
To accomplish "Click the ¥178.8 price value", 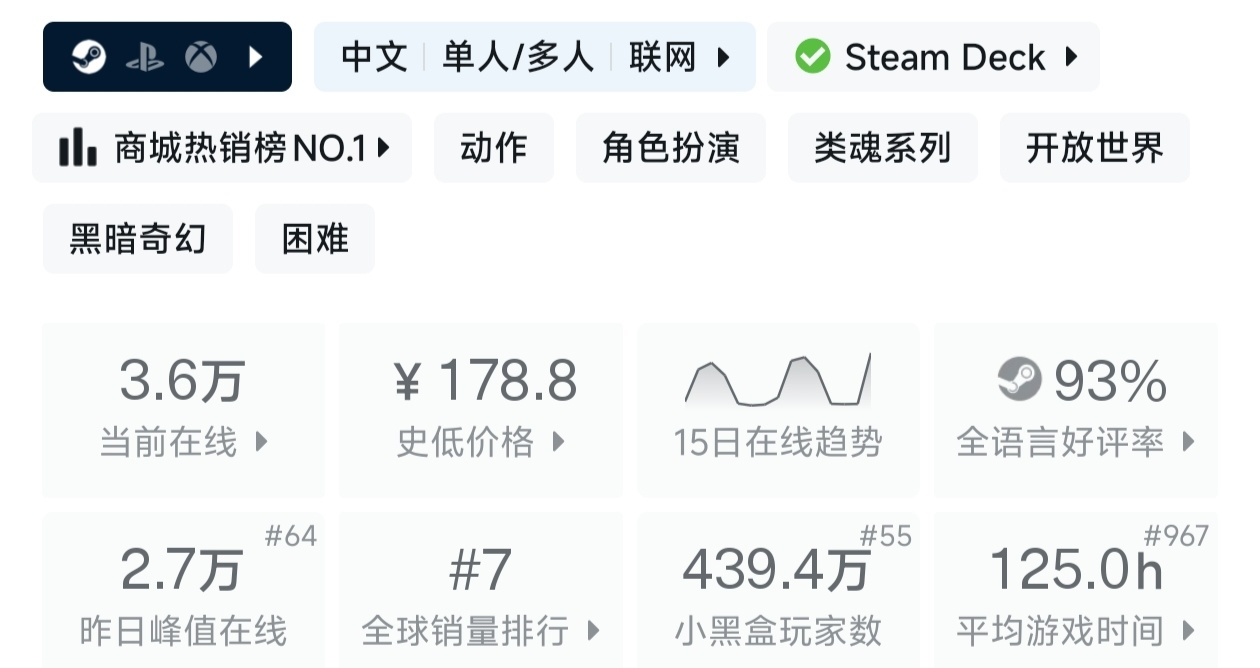I will click(484, 381).
